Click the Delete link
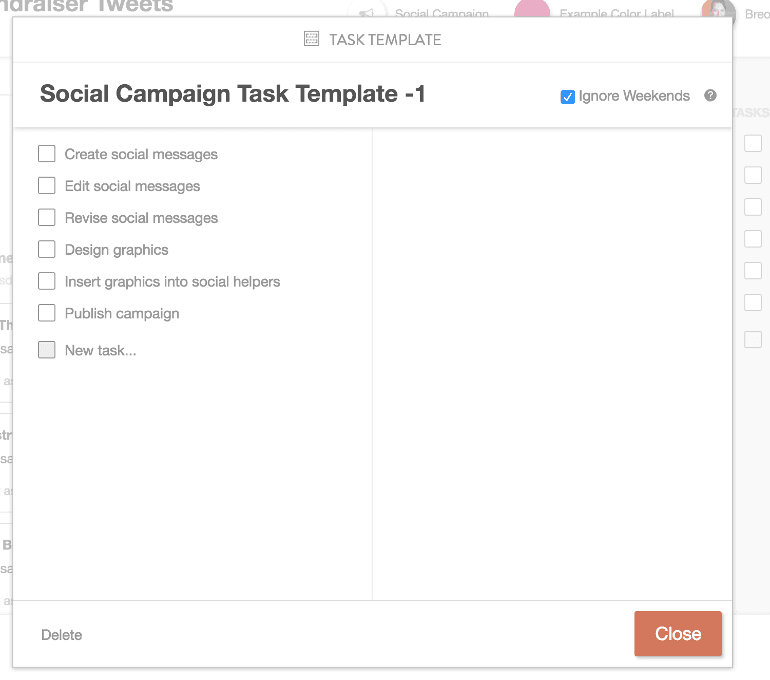Screen dimensions: 770x680 coord(62,635)
